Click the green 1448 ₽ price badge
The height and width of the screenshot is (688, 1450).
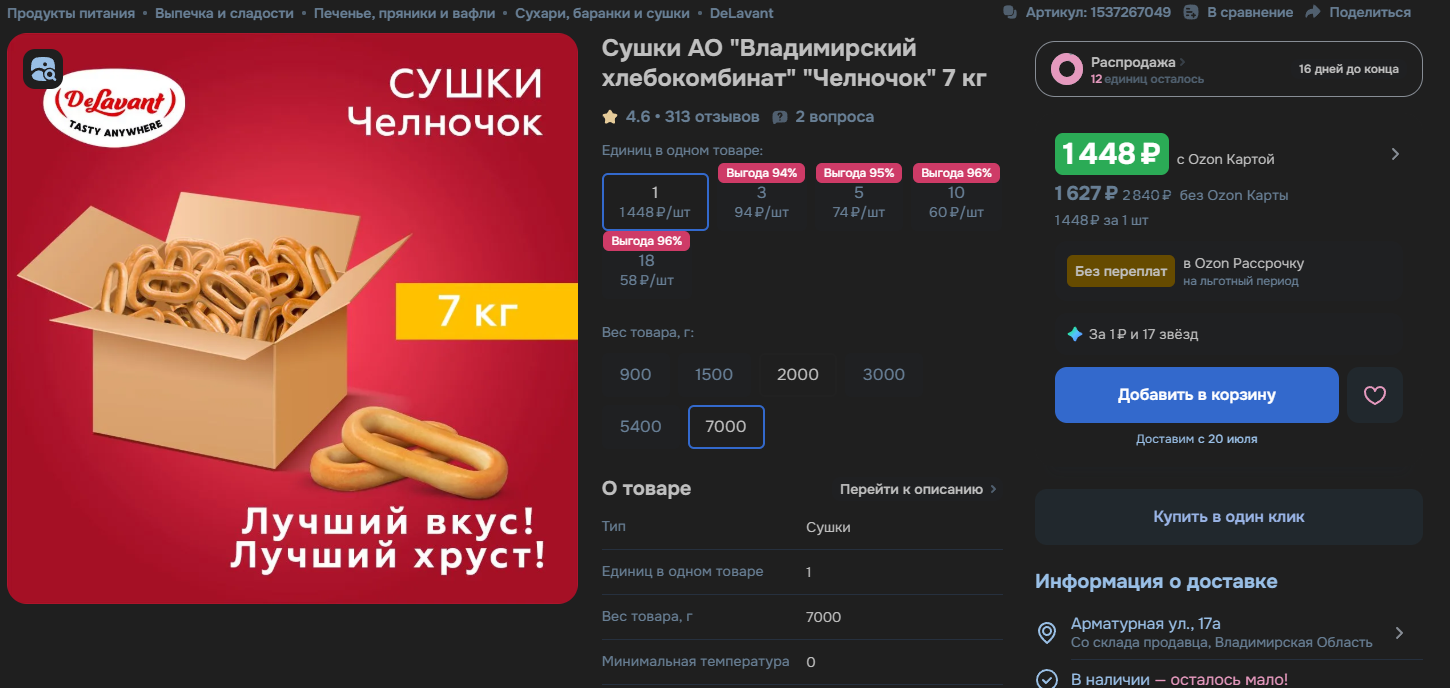1112,154
